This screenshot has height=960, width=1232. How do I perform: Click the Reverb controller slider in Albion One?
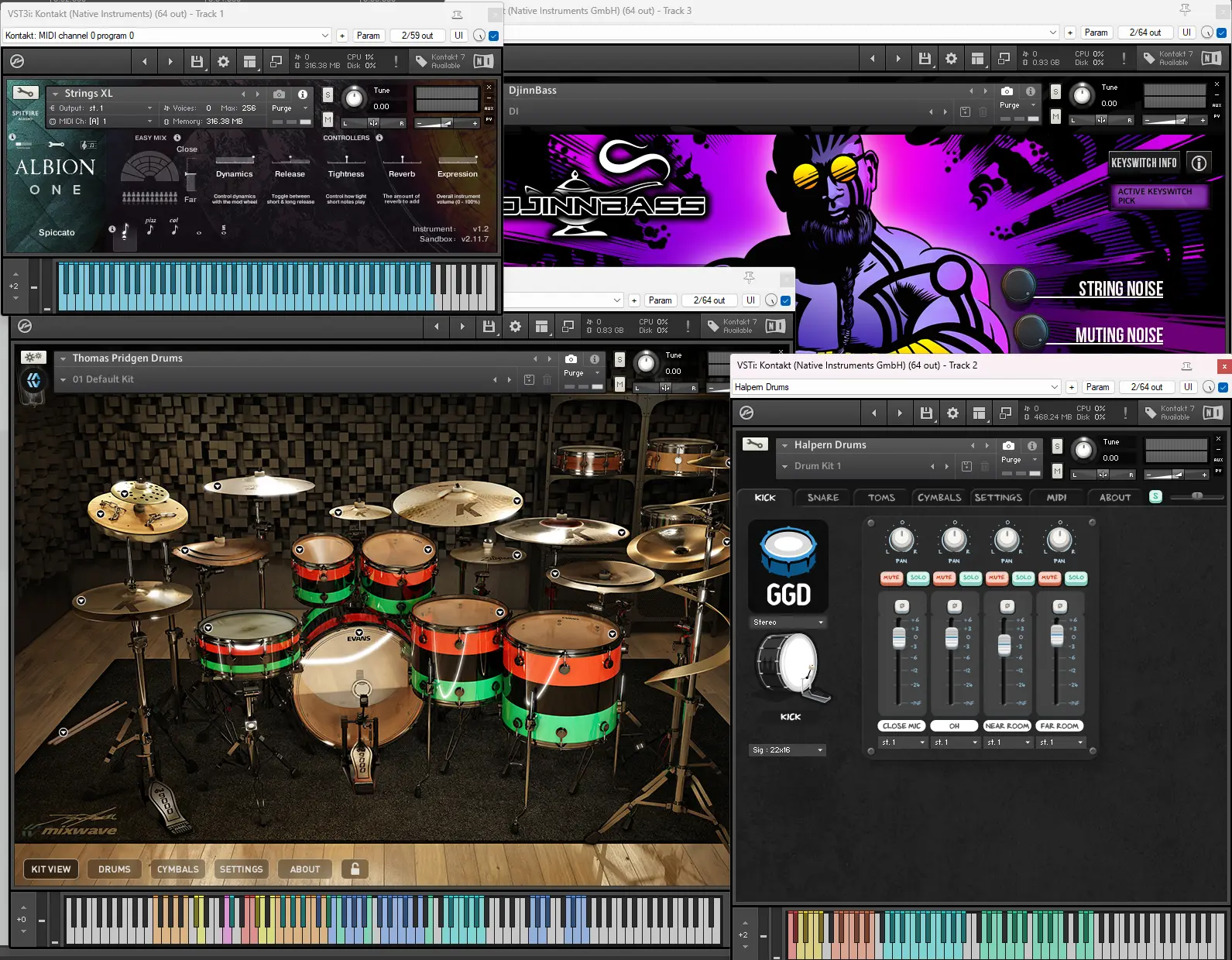coord(402,161)
